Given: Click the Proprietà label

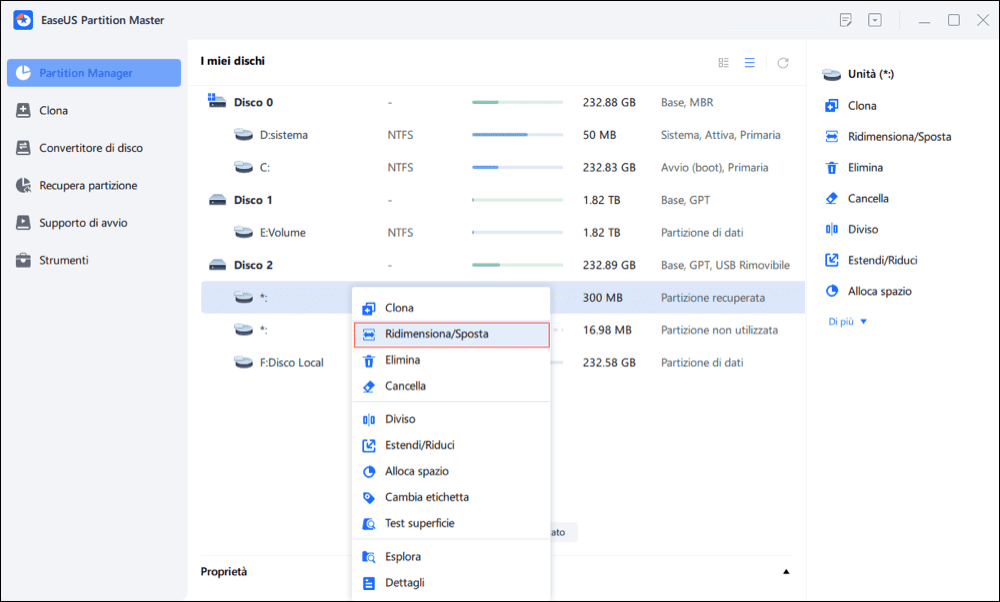Looking at the screenshot, I should click(x=223, y=572).
